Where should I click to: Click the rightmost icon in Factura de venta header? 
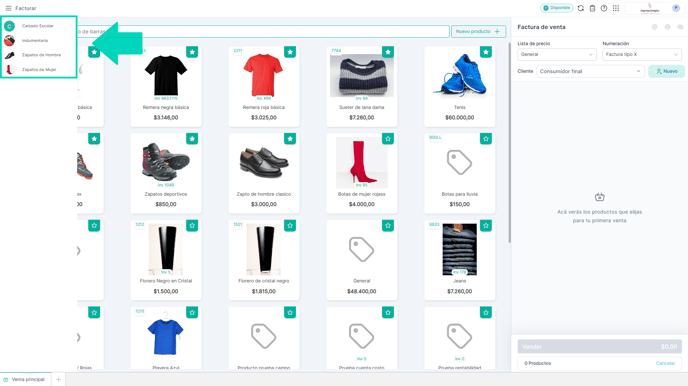(x=681, y=27)
